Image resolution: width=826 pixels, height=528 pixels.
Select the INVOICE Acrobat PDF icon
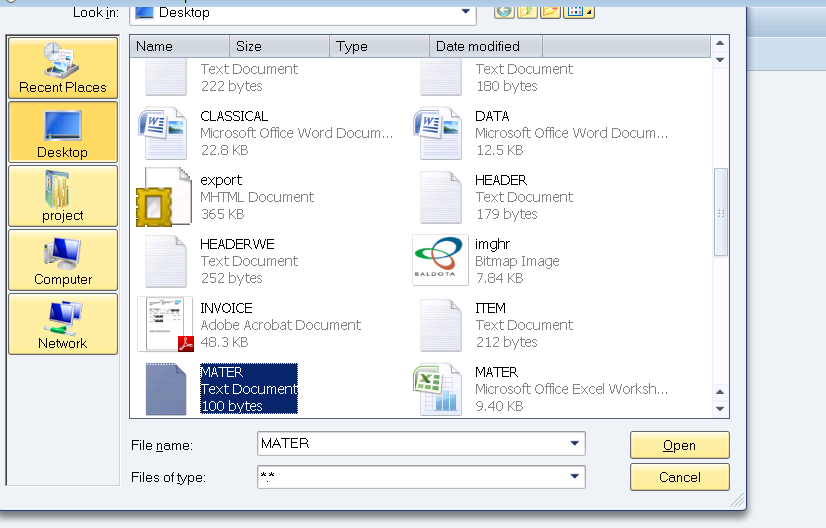click(165, 324)
